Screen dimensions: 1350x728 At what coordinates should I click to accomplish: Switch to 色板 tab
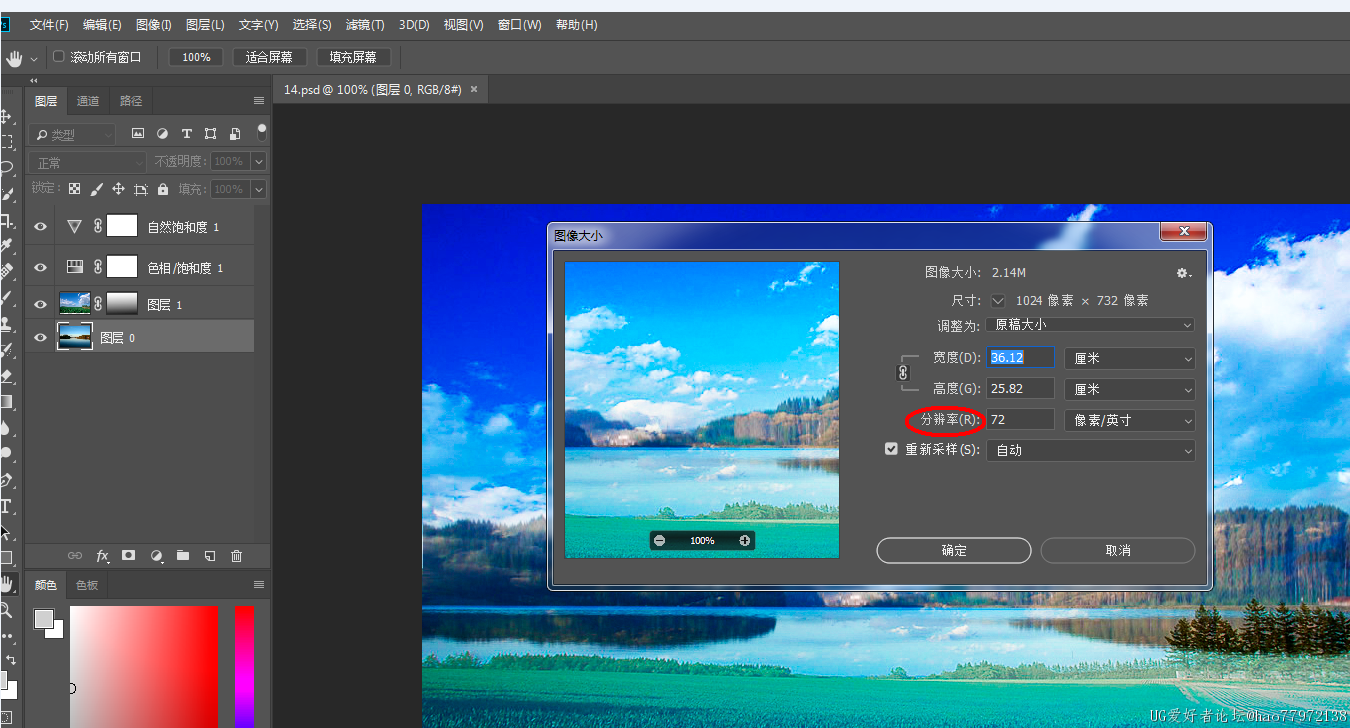pos(87,585)
